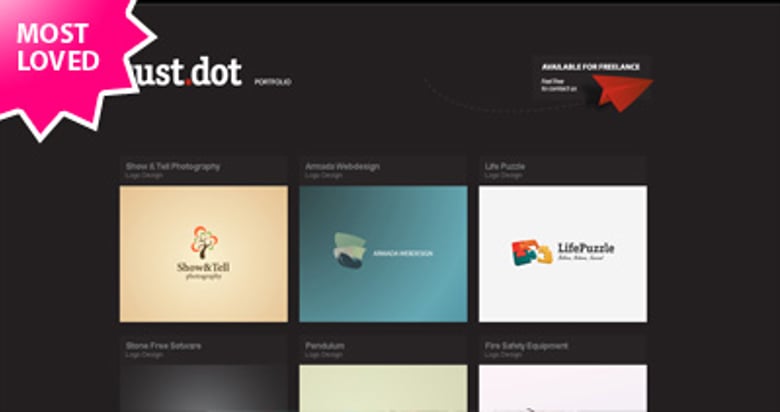Open the Pendulum pale green thumbnail
The width and height of the screenshot is (780, 412).
[384, 389]
